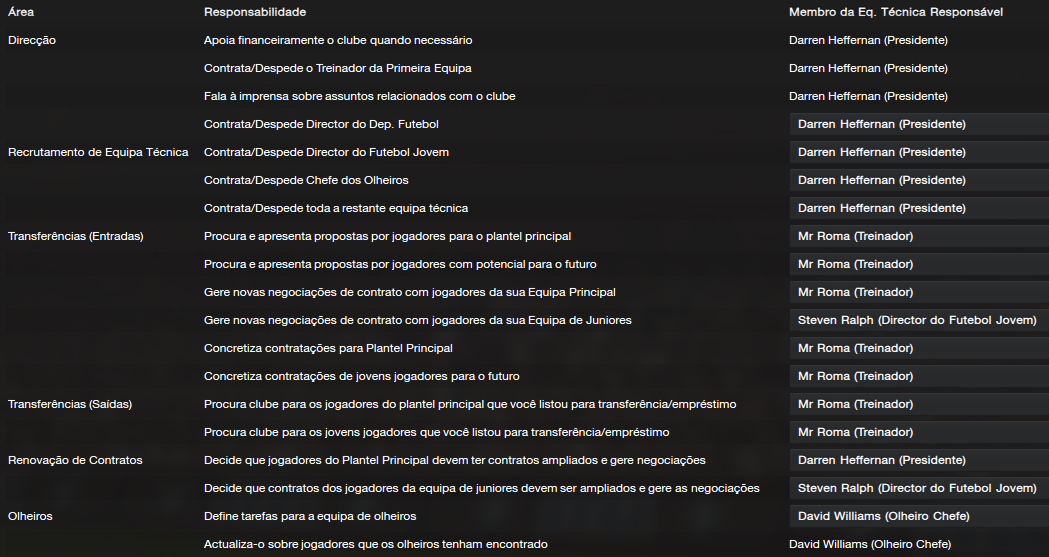The width and height of the screenshot is (1049, 557).
Task: Open dropdown for contract negotiations da Equipa Principal
Action: pyautogui.click(x=919, y=293)
